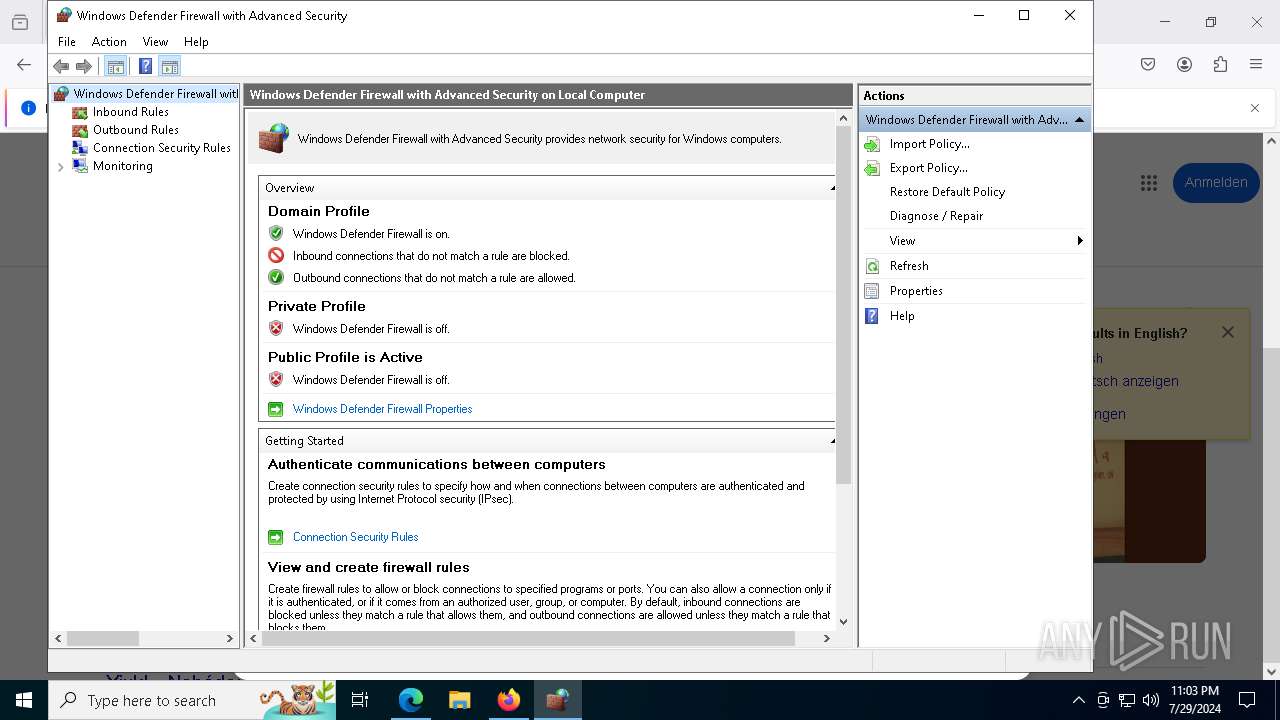Open Google apps grid in browser window
Image resolution: width=1280 pixels, height=720 pixels.
point(1148,183)
